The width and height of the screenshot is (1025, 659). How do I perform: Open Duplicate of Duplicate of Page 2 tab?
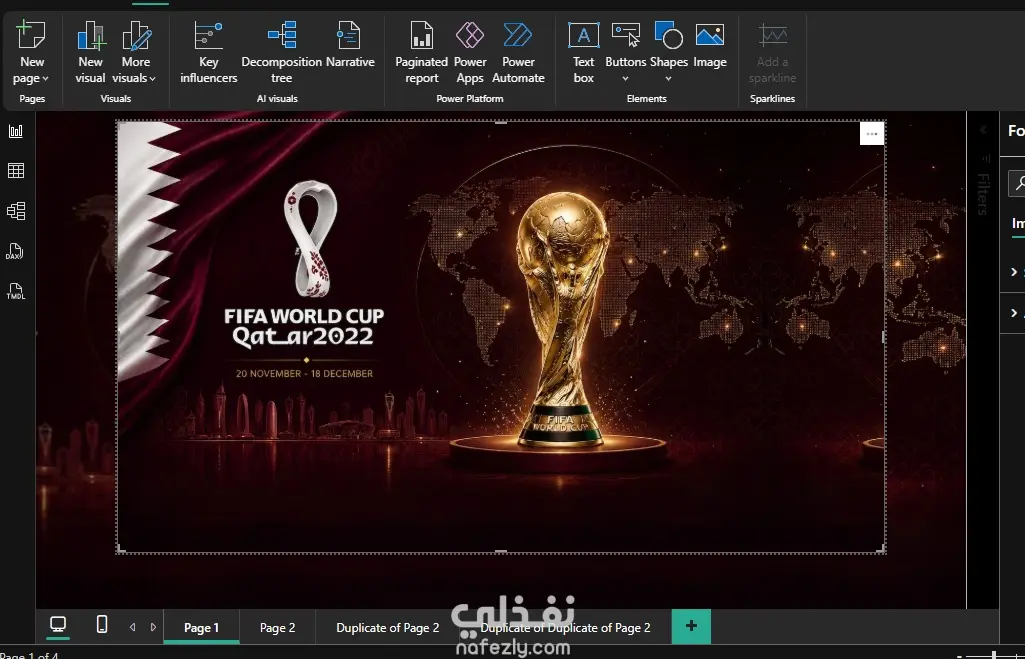point(565,628)
